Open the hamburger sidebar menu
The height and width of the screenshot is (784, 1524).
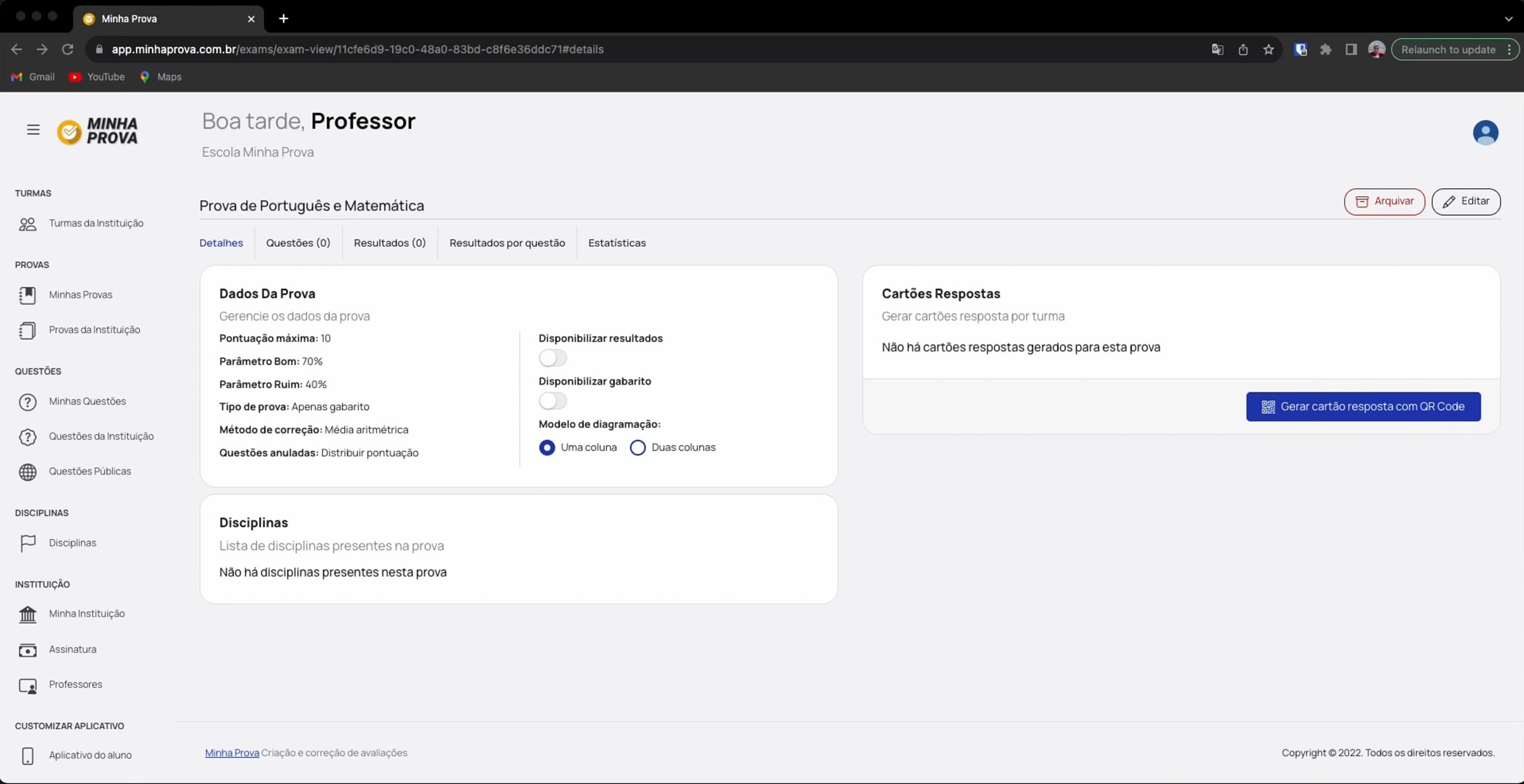point(33,130)
